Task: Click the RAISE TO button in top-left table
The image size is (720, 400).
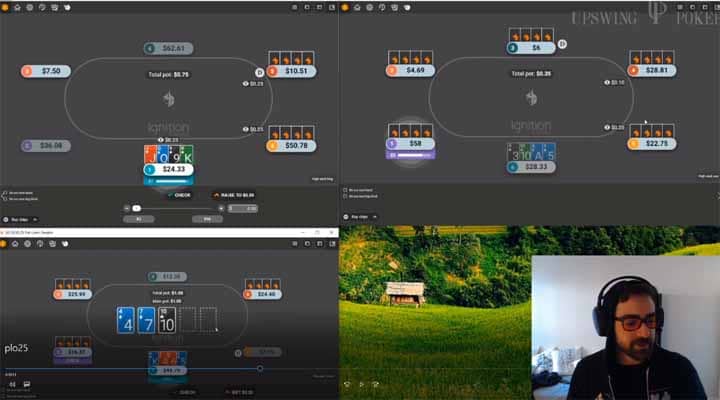Action: tap(234, 195)
